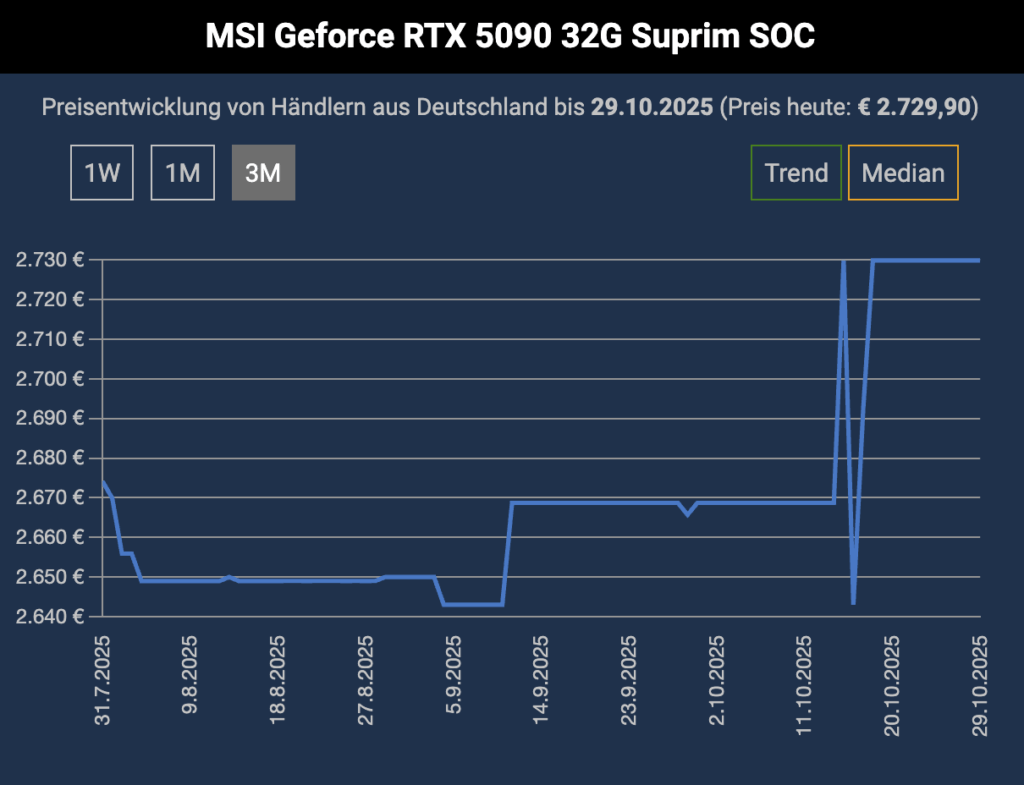Click the 2.700 € y-axis label
This screenshot has width=1024, height=785.
click(x=50, y=379)
